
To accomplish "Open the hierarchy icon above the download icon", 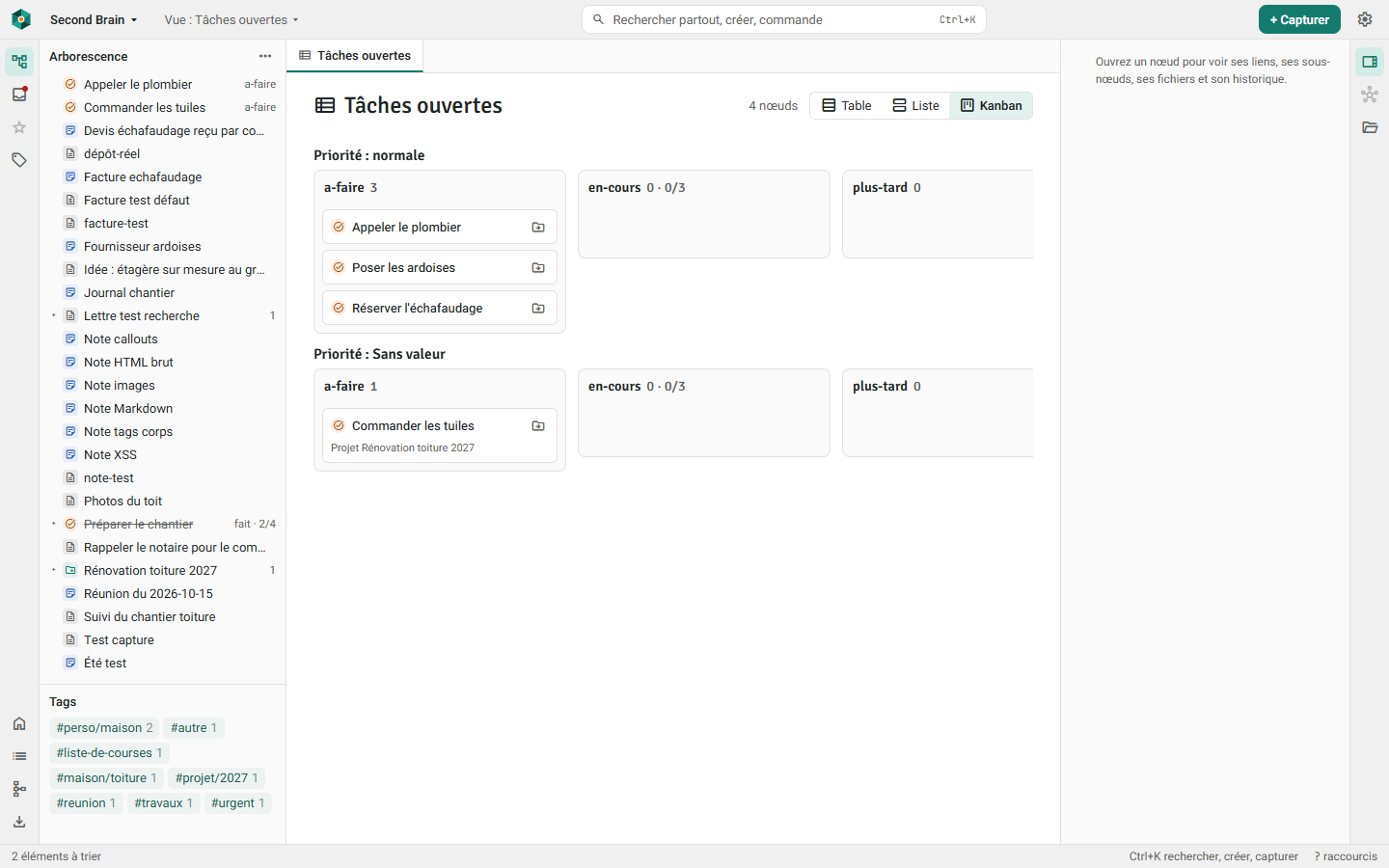I will coord(19,789).
